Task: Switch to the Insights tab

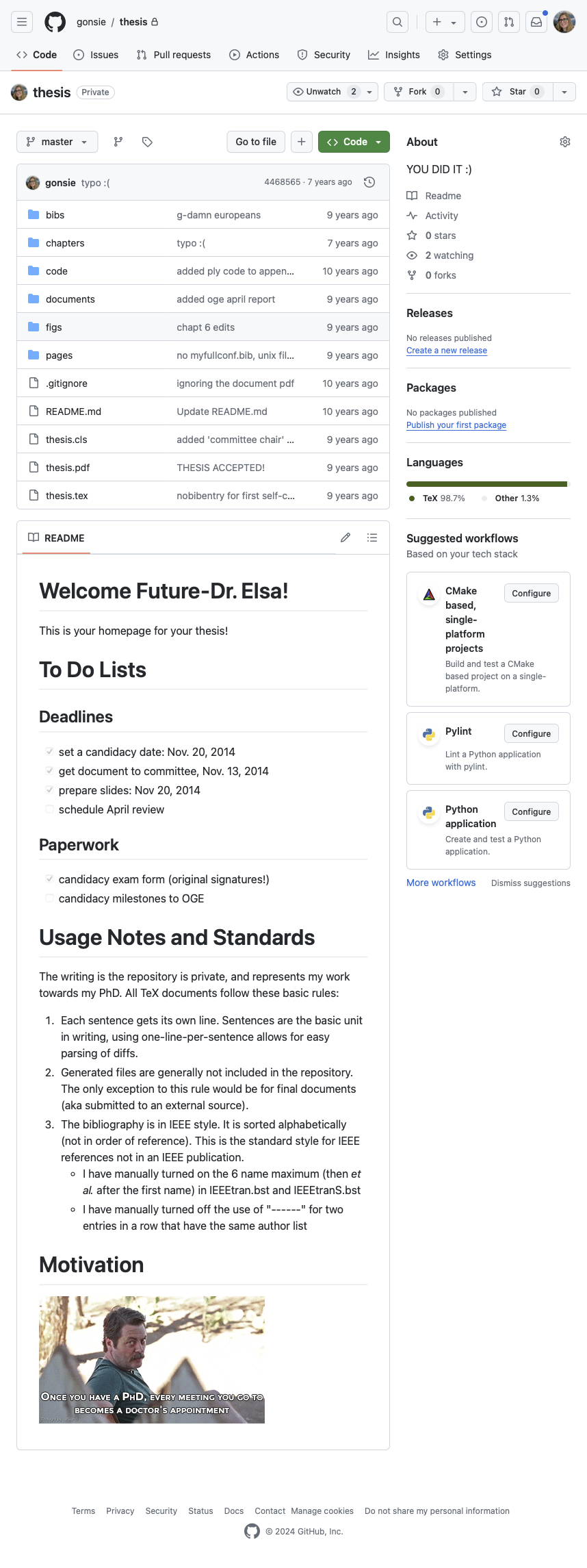Action: click(x=394, y=55)
